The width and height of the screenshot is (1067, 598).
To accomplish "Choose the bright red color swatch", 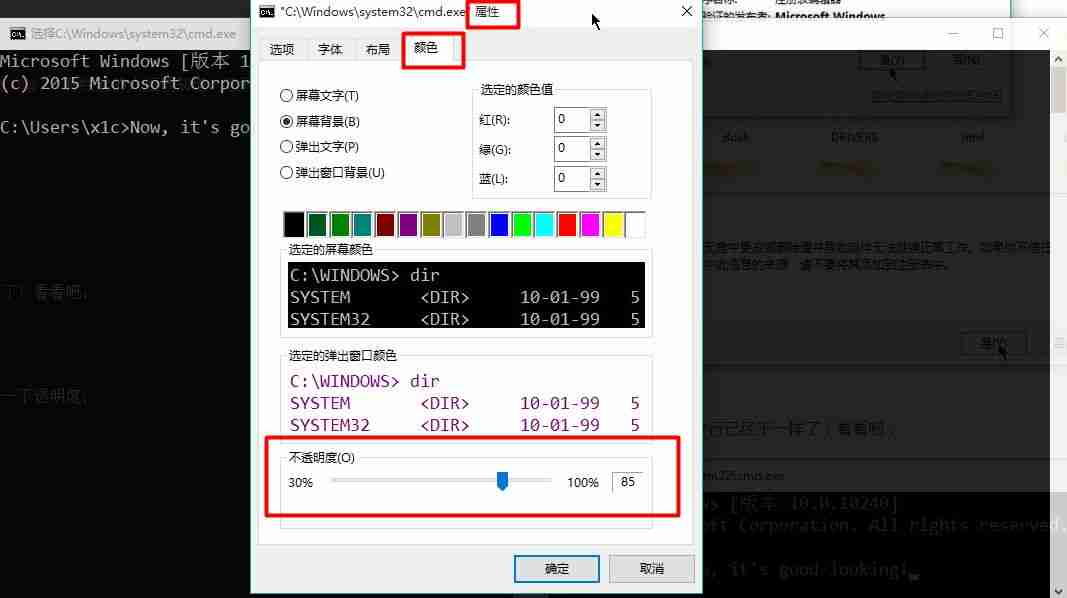I will pyautogui.click(x=569, y=223).
